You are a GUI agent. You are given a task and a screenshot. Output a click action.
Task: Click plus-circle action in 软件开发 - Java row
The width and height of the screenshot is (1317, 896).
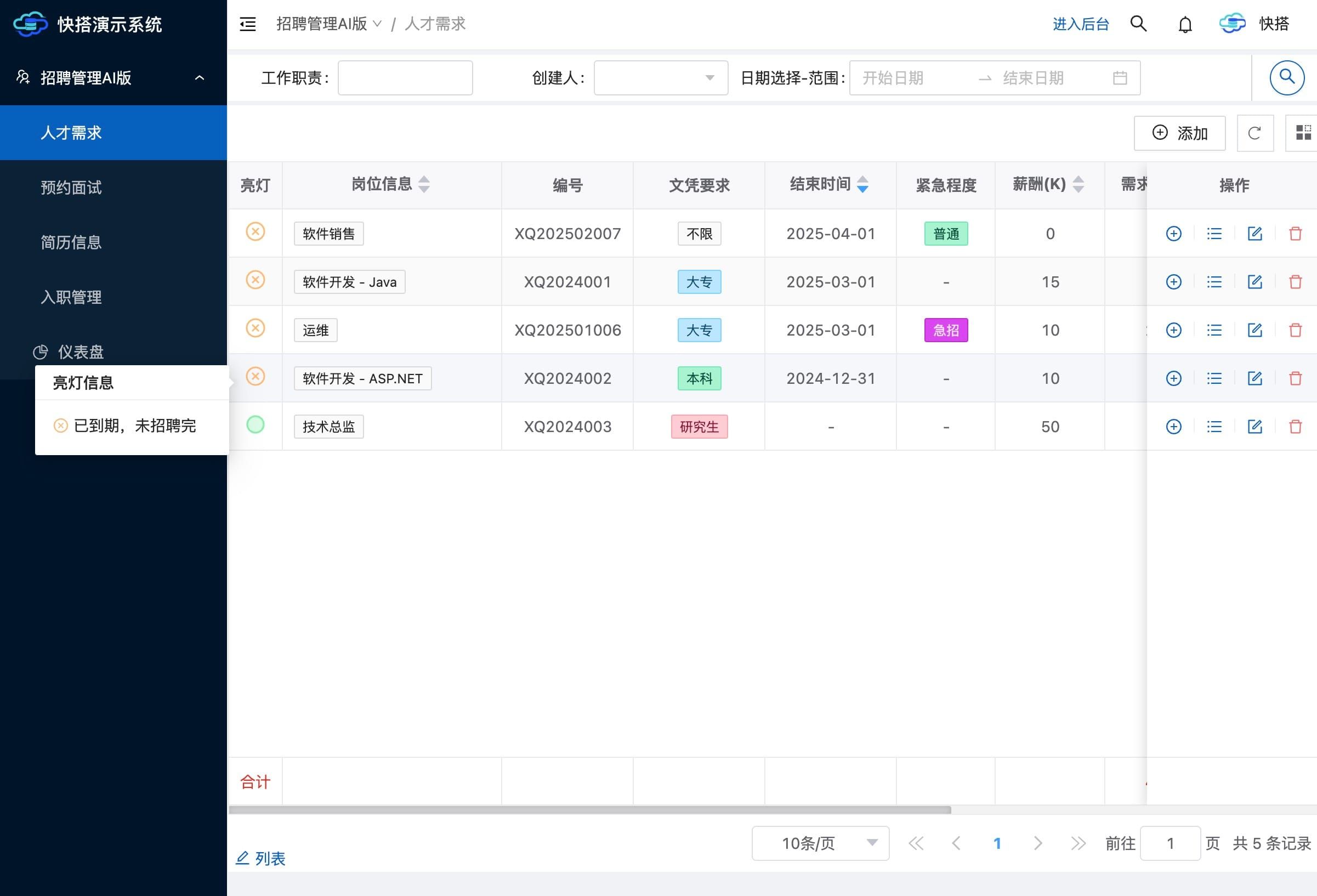[1174, 282]
